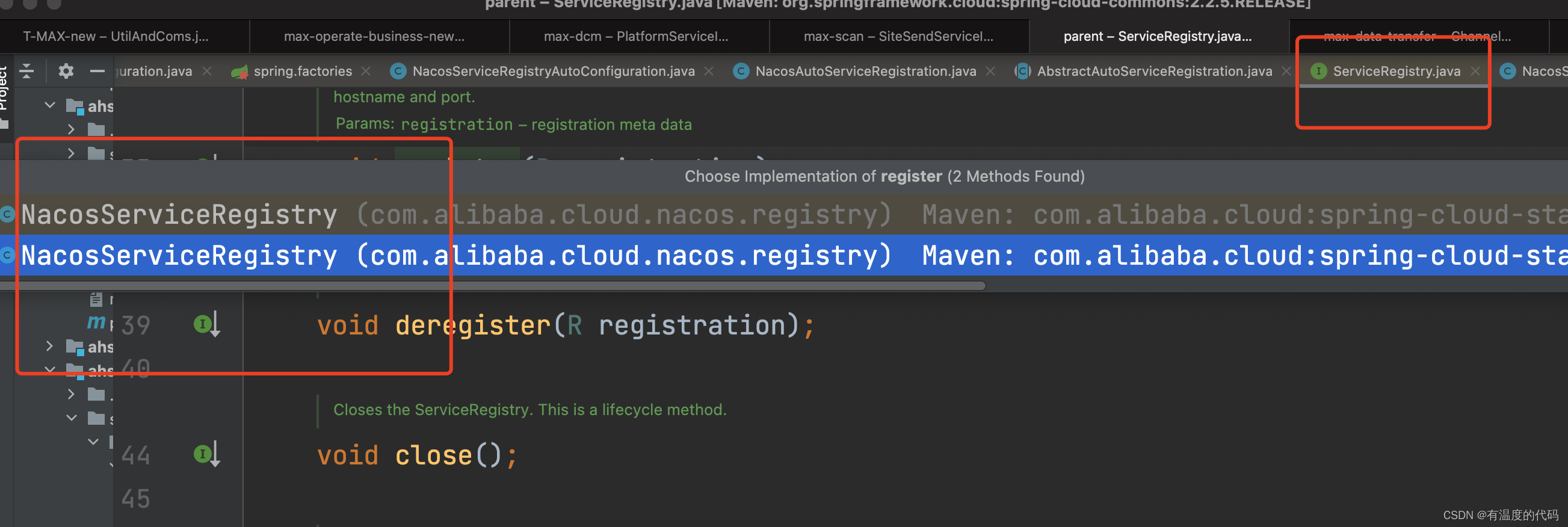Screen dimensions: 1568x527
Task: Collapse the top ahs module folder in the tree
Action: pyautogui.click(x=50, y=105)
